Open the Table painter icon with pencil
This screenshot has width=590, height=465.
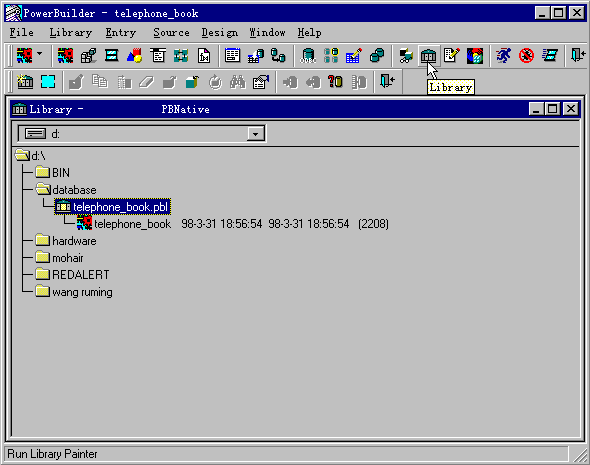[x=354, y=56]
